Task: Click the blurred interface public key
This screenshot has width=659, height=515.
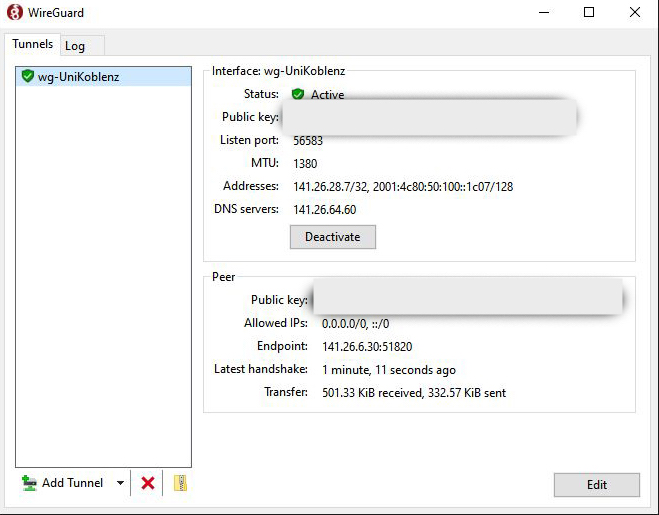Action: 429,117
